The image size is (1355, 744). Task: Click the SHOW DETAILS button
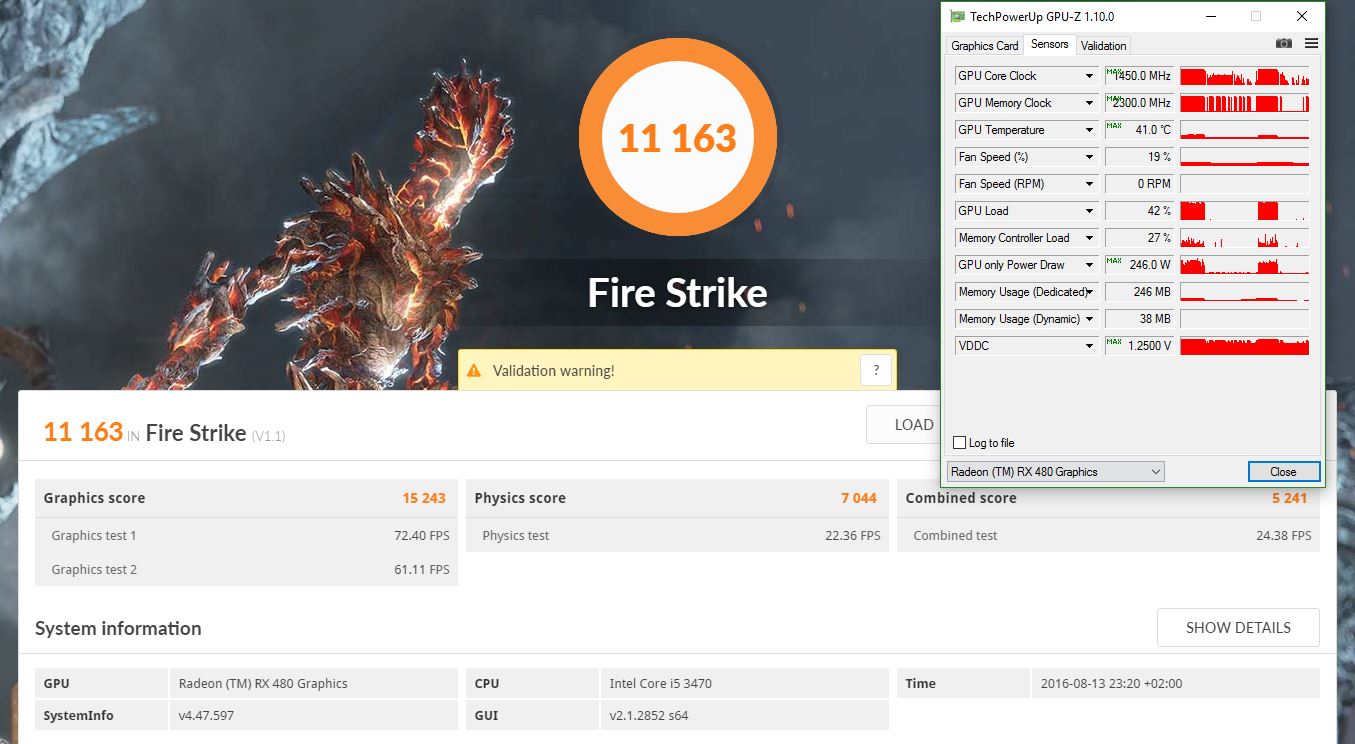pos(1238,628)
